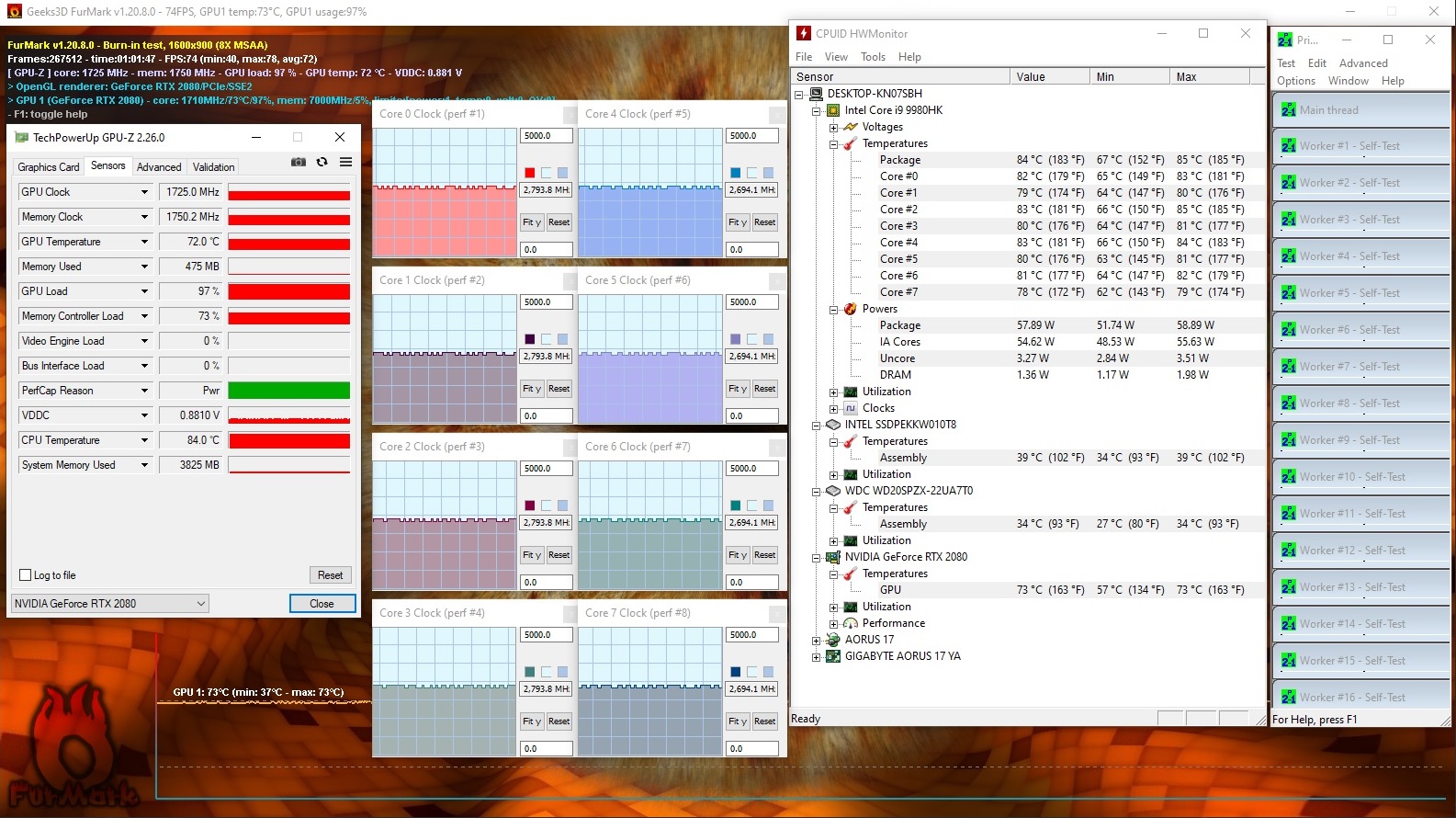
Task: Click the teal color swatch on Core 6 Clock
Action: click(736, 506)
